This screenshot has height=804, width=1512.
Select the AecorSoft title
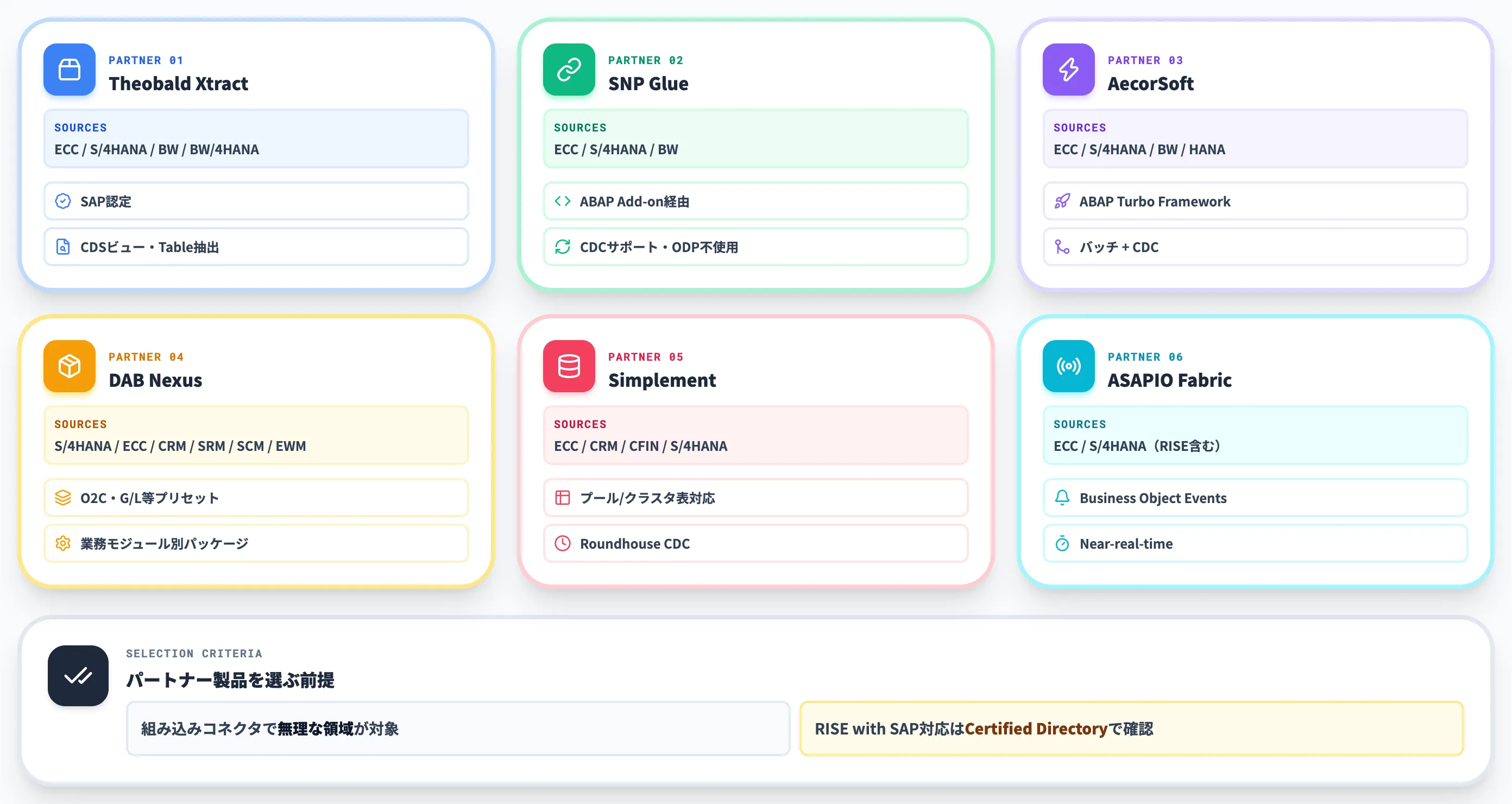click(1150, 84)
